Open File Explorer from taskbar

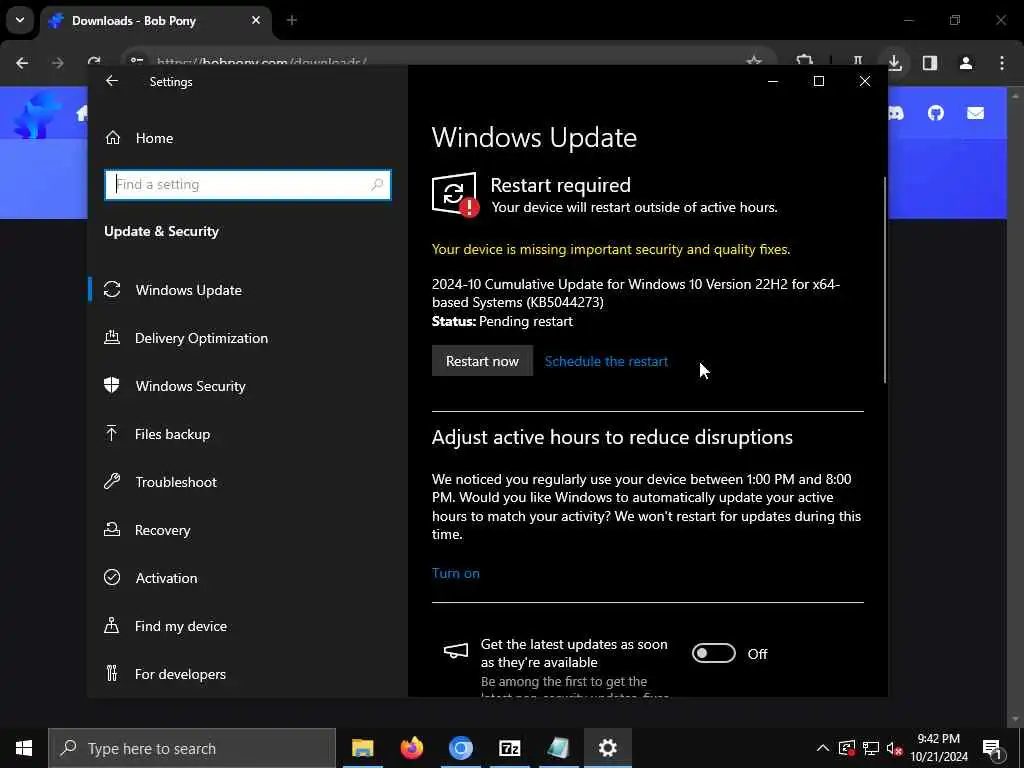pos(362,748)
